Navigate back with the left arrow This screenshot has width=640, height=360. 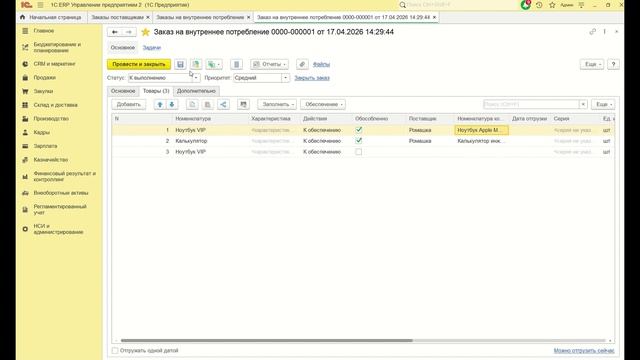[115, 32]
